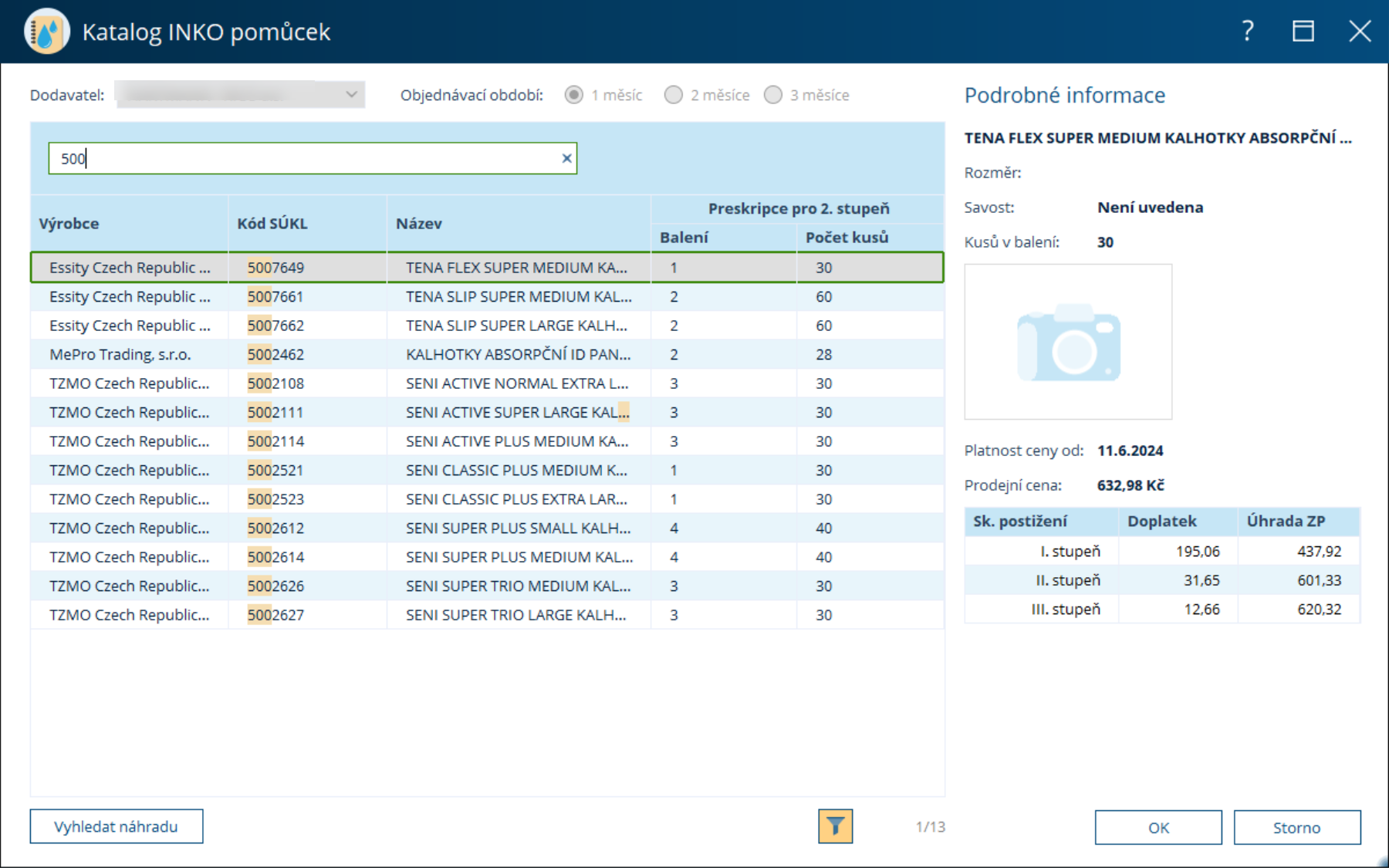
Task: Click SÚKL code 5002626
Action: [x=275, y=586]
